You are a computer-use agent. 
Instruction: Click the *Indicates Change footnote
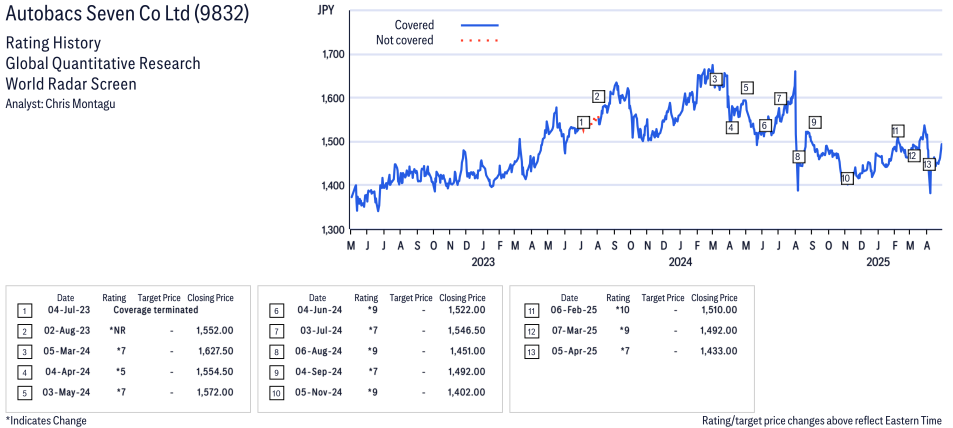click(x=46, y=420)
